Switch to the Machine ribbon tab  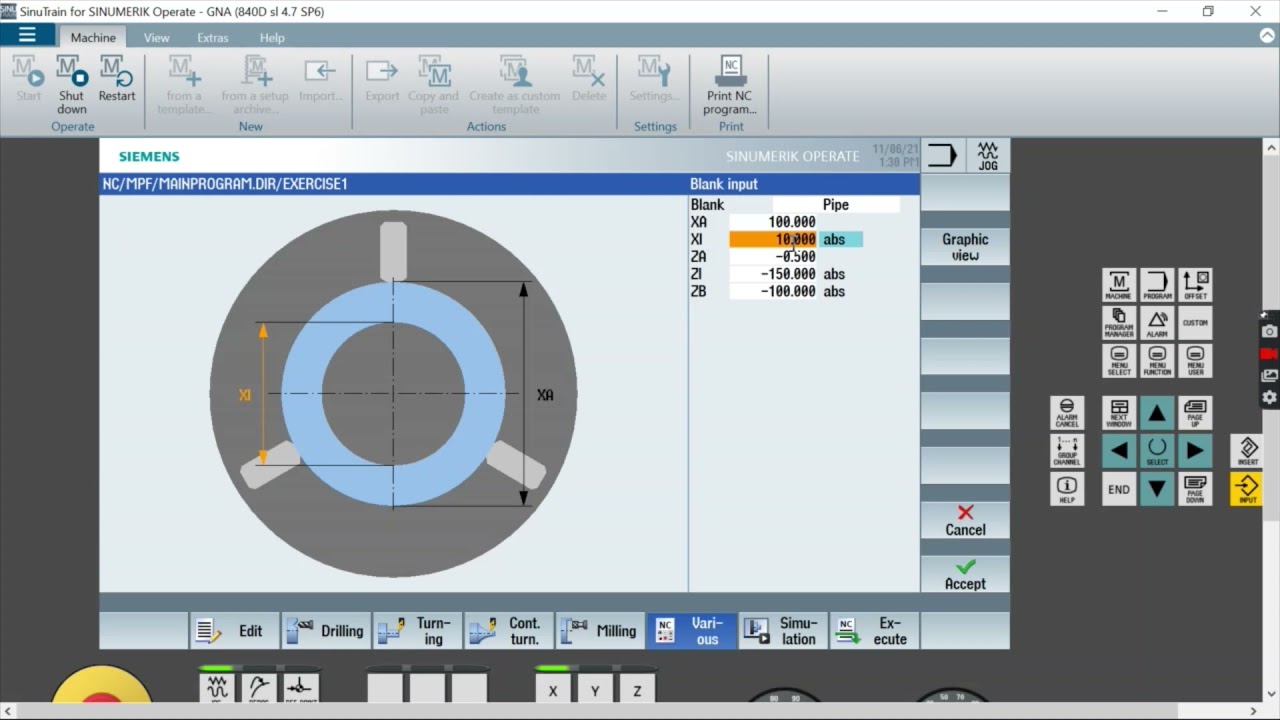(93, 37)
